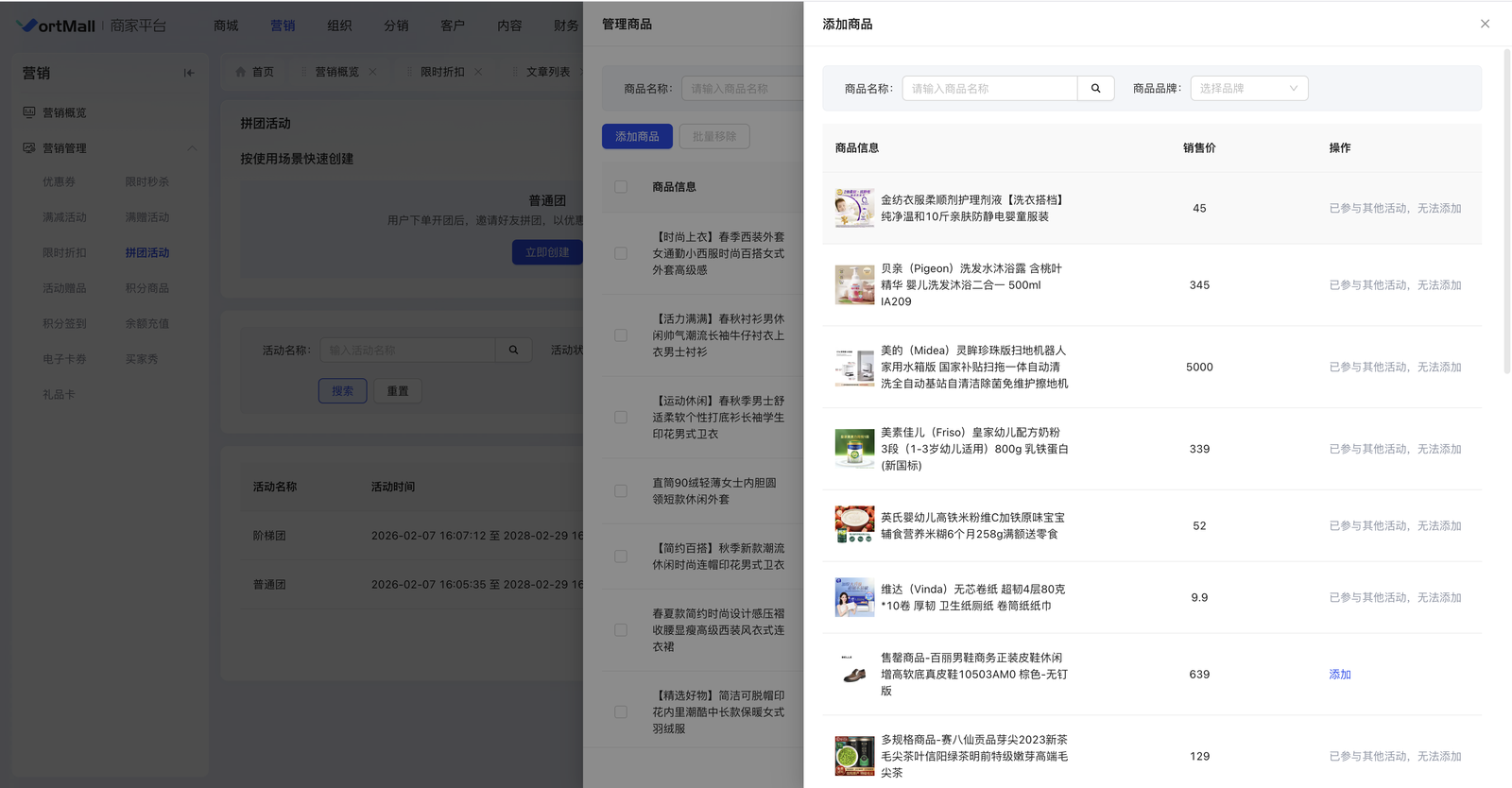This screenshot has width=1512, height=788.
Task: Click 添加 link for 百丽男鞋 product
Action: 1339,675
